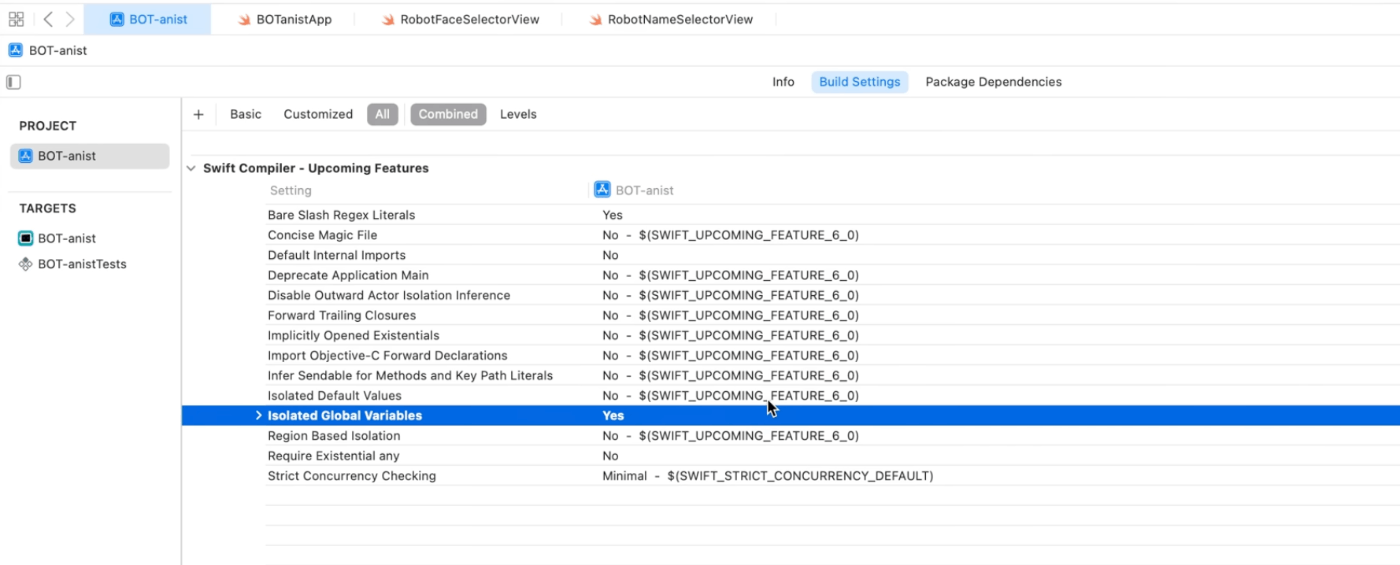The height and width of the screenshot is (565, 1400).
Task: Change Implicitly Opened Existentials value
Action: (x=730, y=335)
